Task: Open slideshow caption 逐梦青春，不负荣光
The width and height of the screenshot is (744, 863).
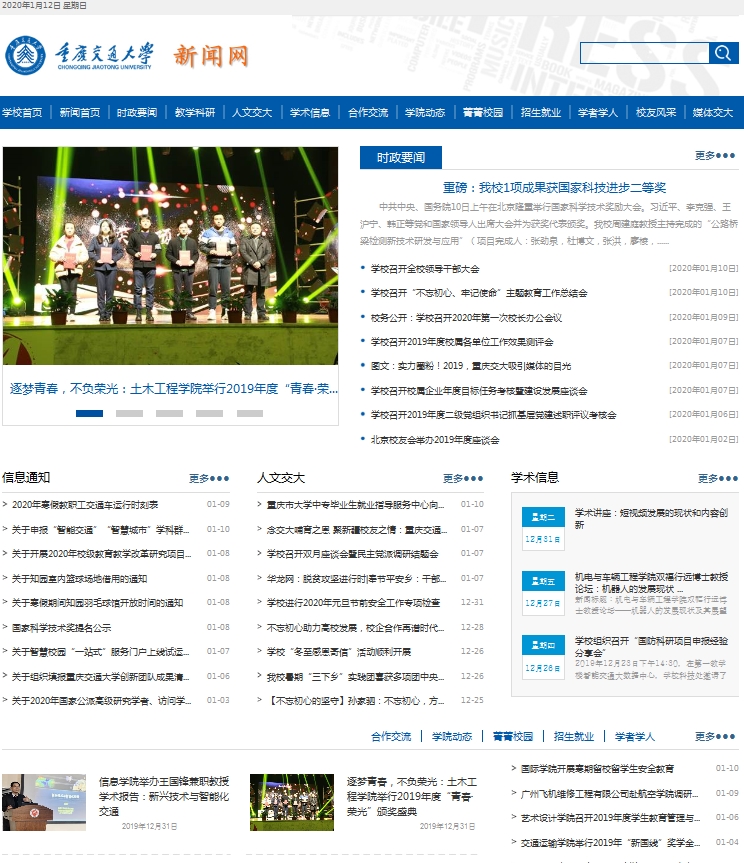Action: coord(173,389)
